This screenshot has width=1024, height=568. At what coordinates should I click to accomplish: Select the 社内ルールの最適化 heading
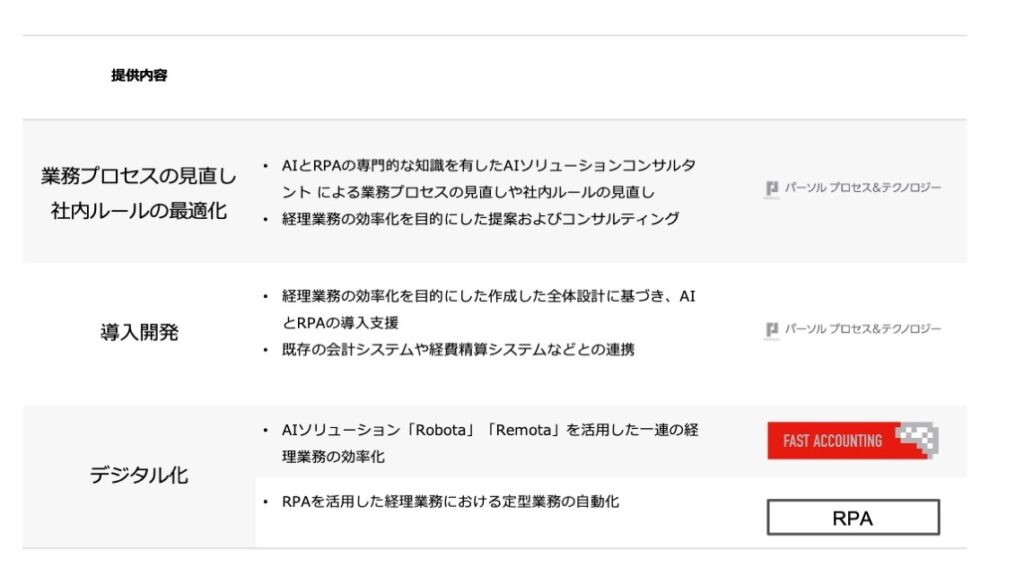[138, 210]
